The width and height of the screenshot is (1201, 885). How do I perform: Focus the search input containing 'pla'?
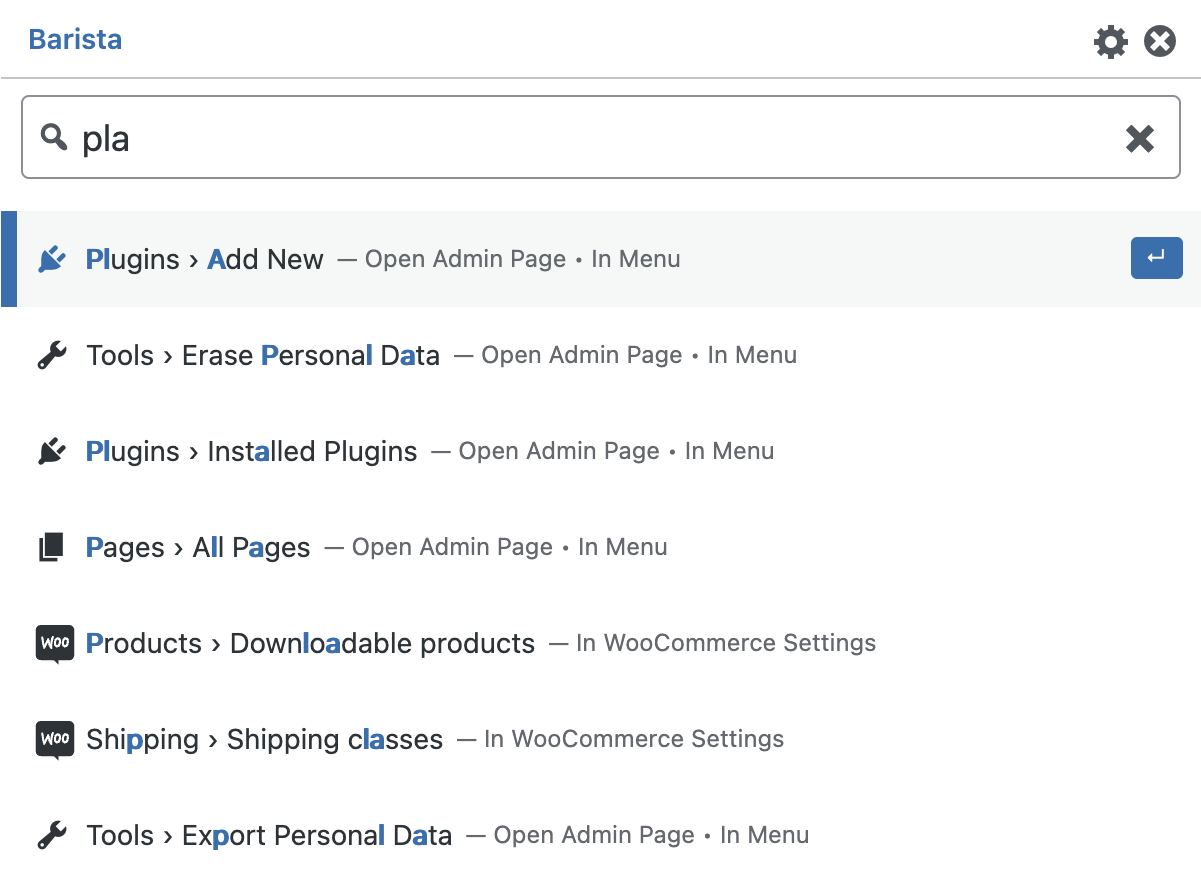[600, 138]
